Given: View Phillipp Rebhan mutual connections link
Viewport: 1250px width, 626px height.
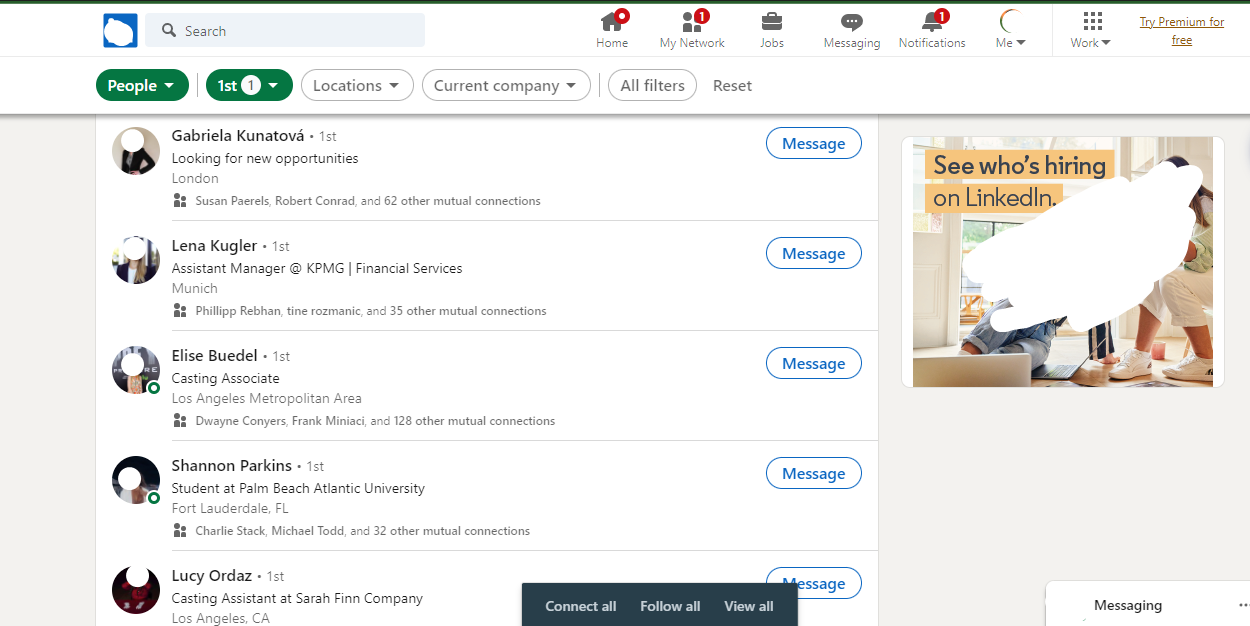Looking at the screenshot, I should [371, 311].
